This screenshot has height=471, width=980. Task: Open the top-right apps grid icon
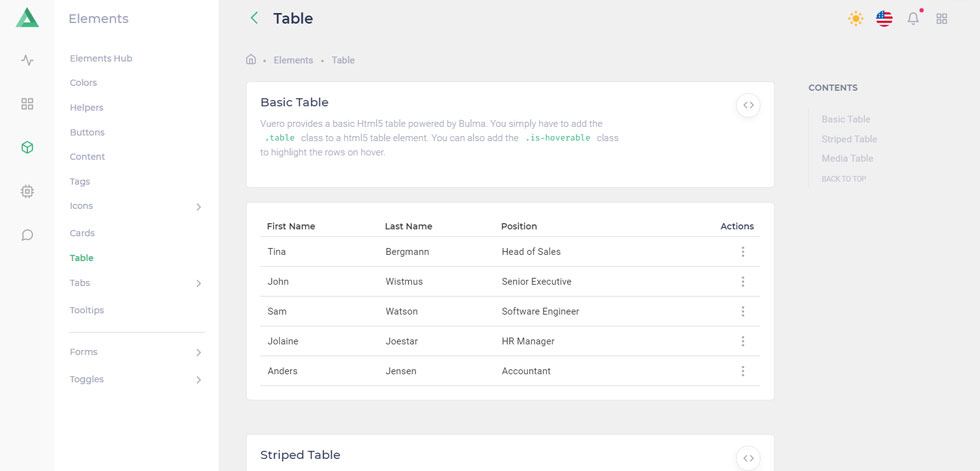941,19
